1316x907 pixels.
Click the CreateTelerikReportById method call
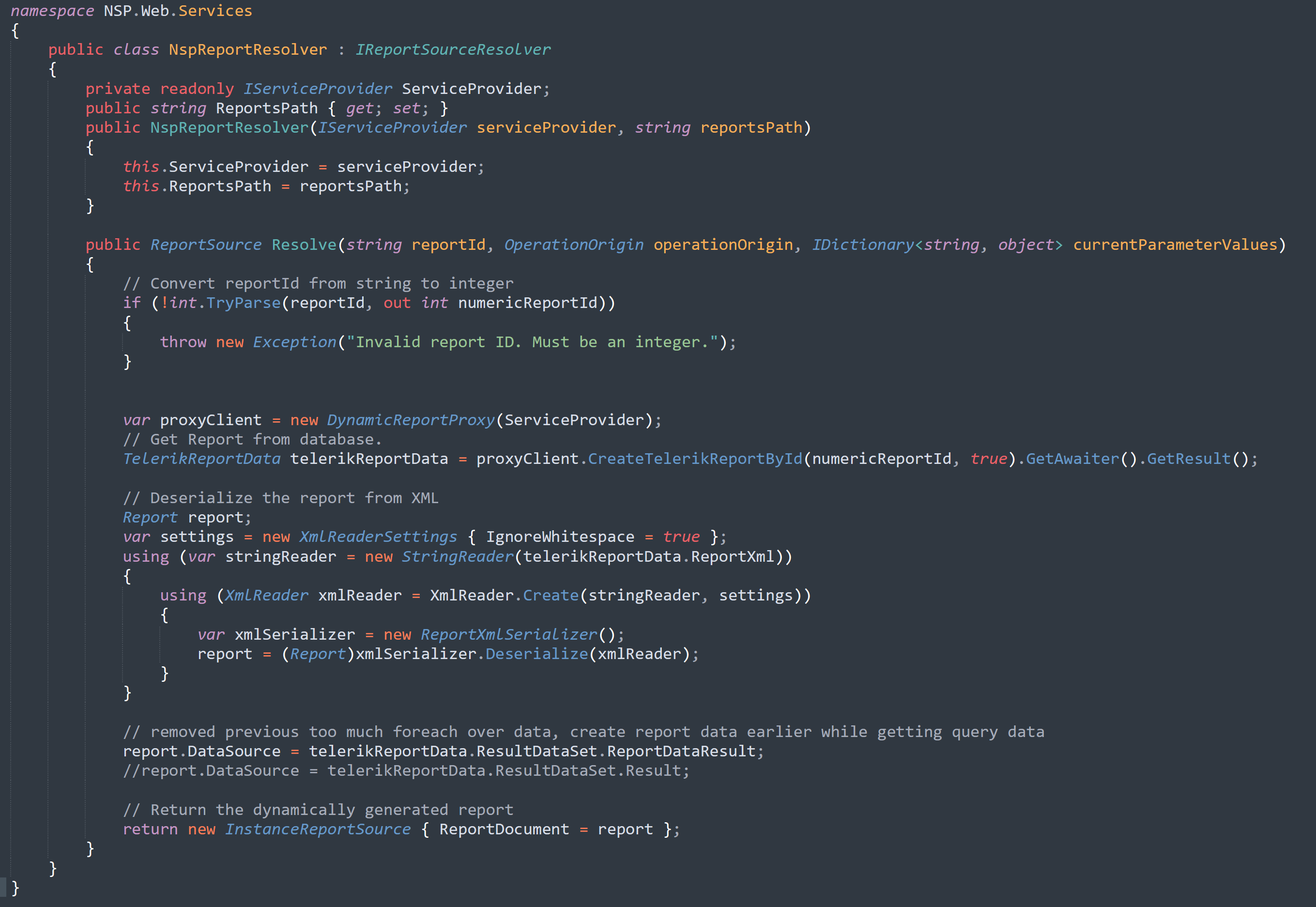click(x=695, y=459)
